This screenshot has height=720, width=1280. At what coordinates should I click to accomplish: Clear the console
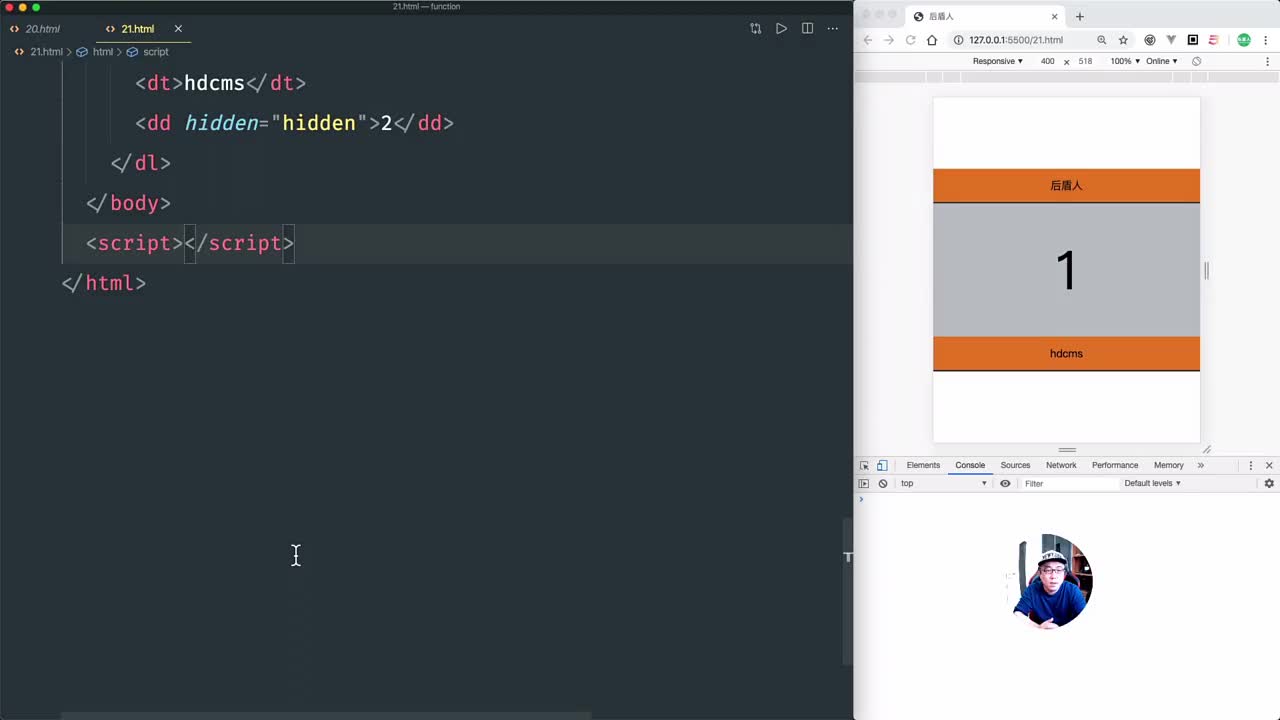tap(883, 484)
